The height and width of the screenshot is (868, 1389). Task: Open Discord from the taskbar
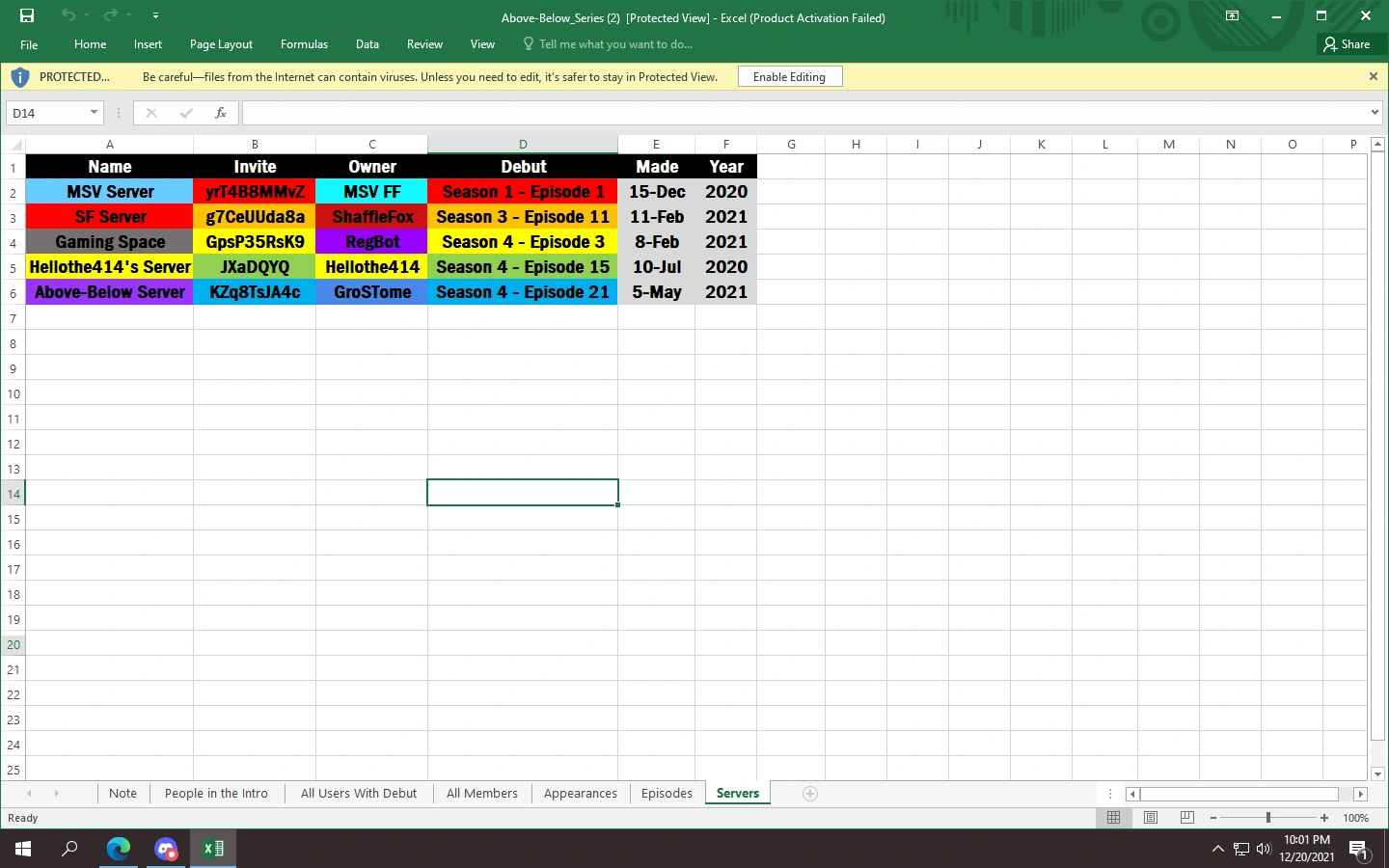pyautogui.click(x=166, y=849)
